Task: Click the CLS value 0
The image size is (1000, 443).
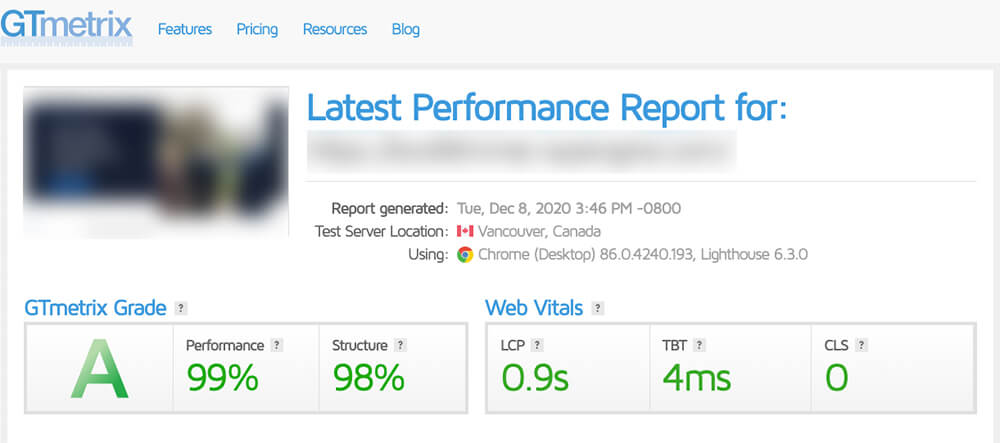Action: coord(837,377)
